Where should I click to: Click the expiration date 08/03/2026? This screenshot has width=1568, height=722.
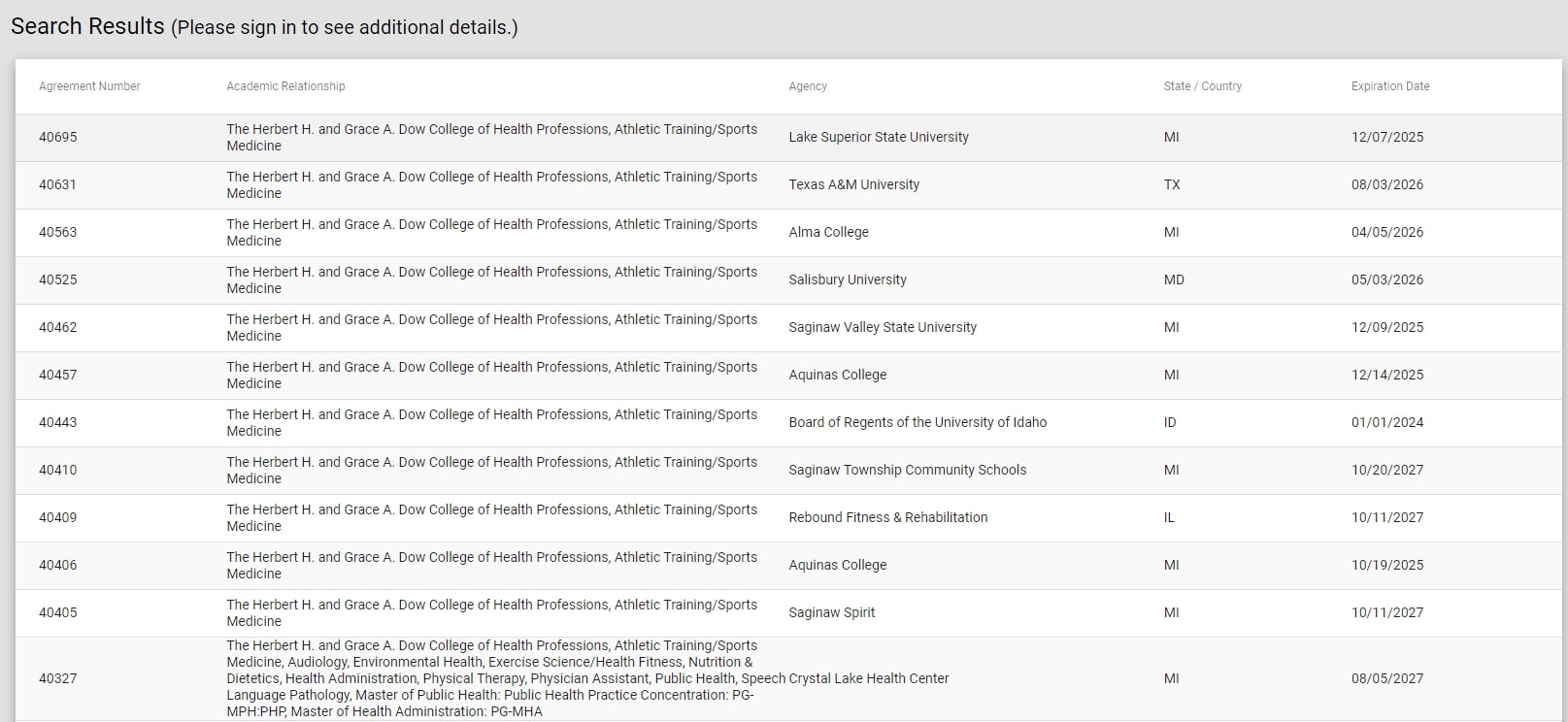pyautogui.click(x=1387, y=184)
